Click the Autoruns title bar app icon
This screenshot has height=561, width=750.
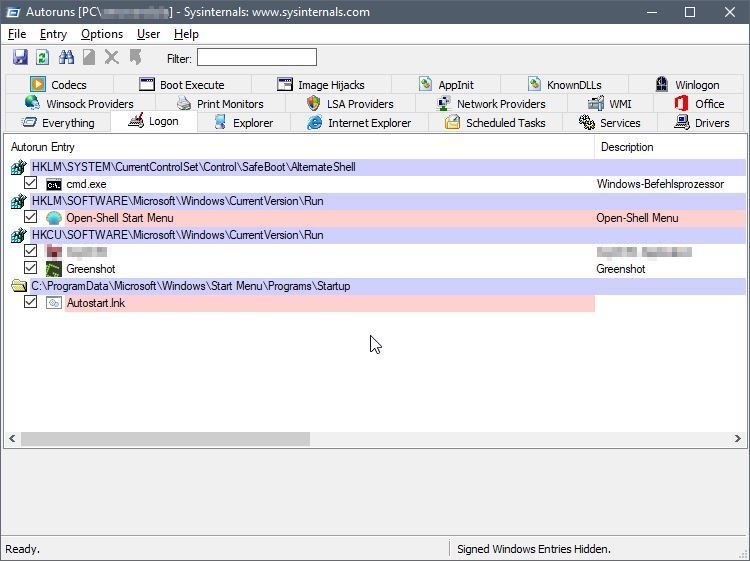point(13,12)
